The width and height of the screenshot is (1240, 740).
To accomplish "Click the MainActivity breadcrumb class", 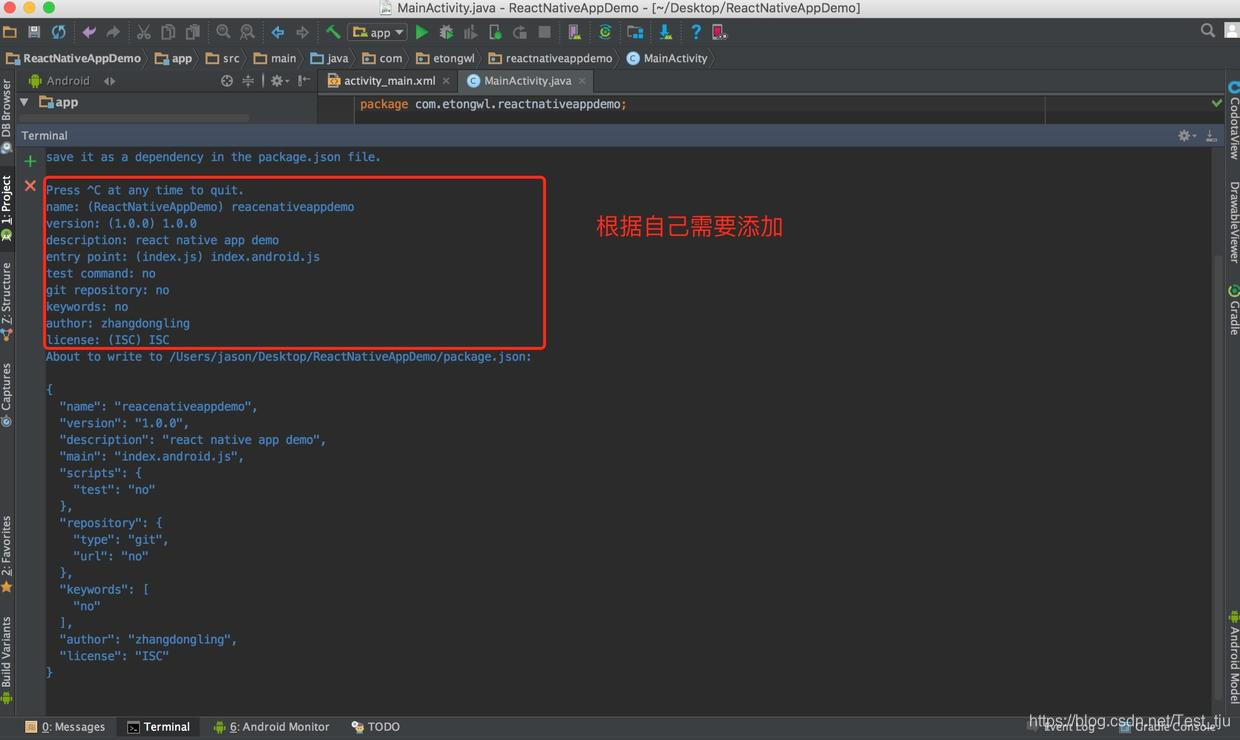I will (x=667, y=58).
